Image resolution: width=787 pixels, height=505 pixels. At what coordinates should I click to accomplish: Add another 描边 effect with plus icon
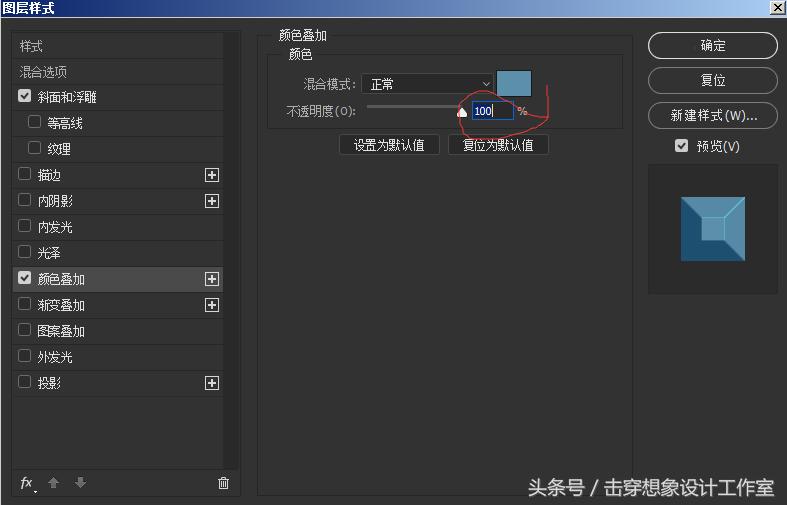212,175
